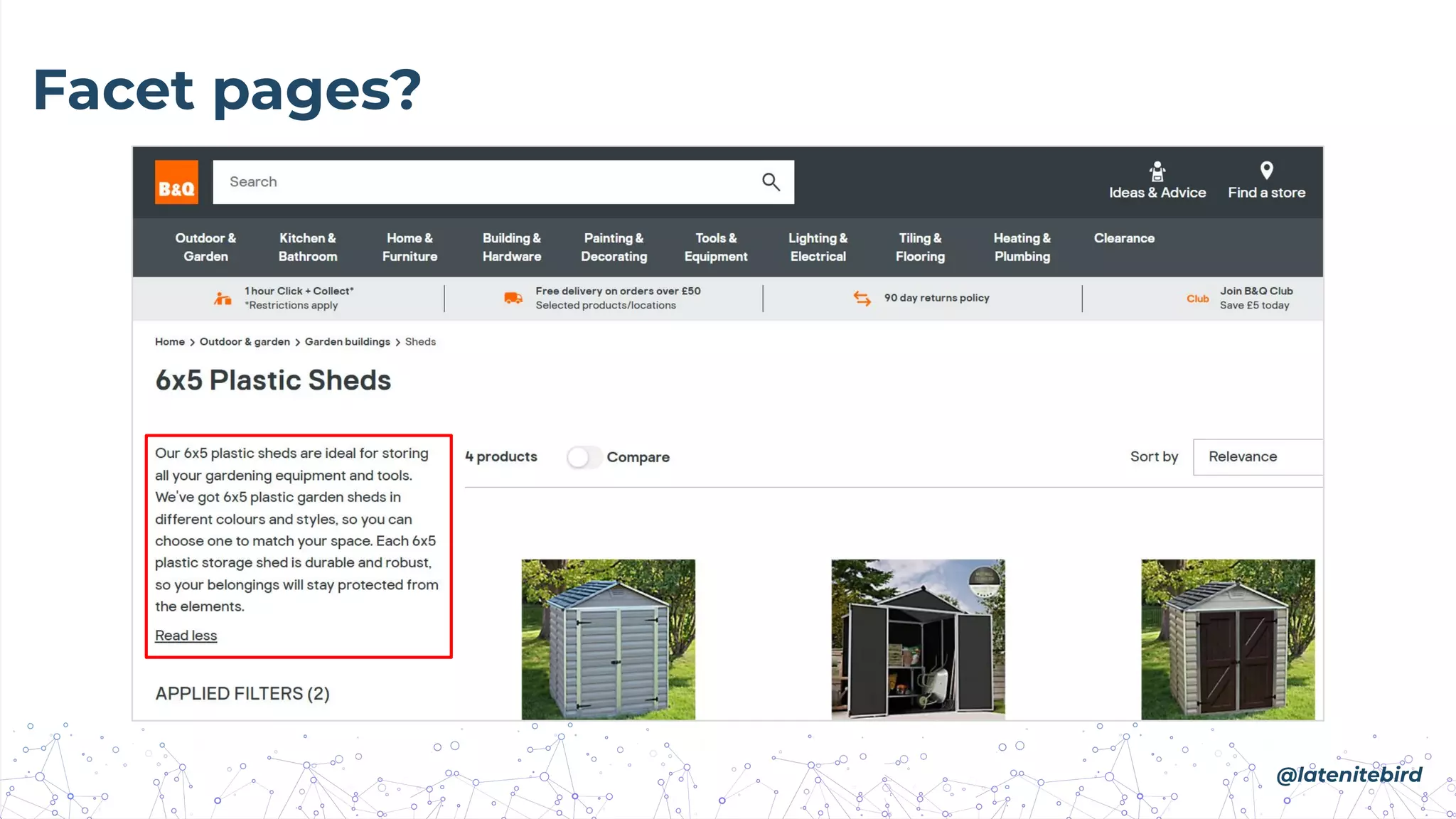Open the dark open-door shed thumbnail

(918, 639)
